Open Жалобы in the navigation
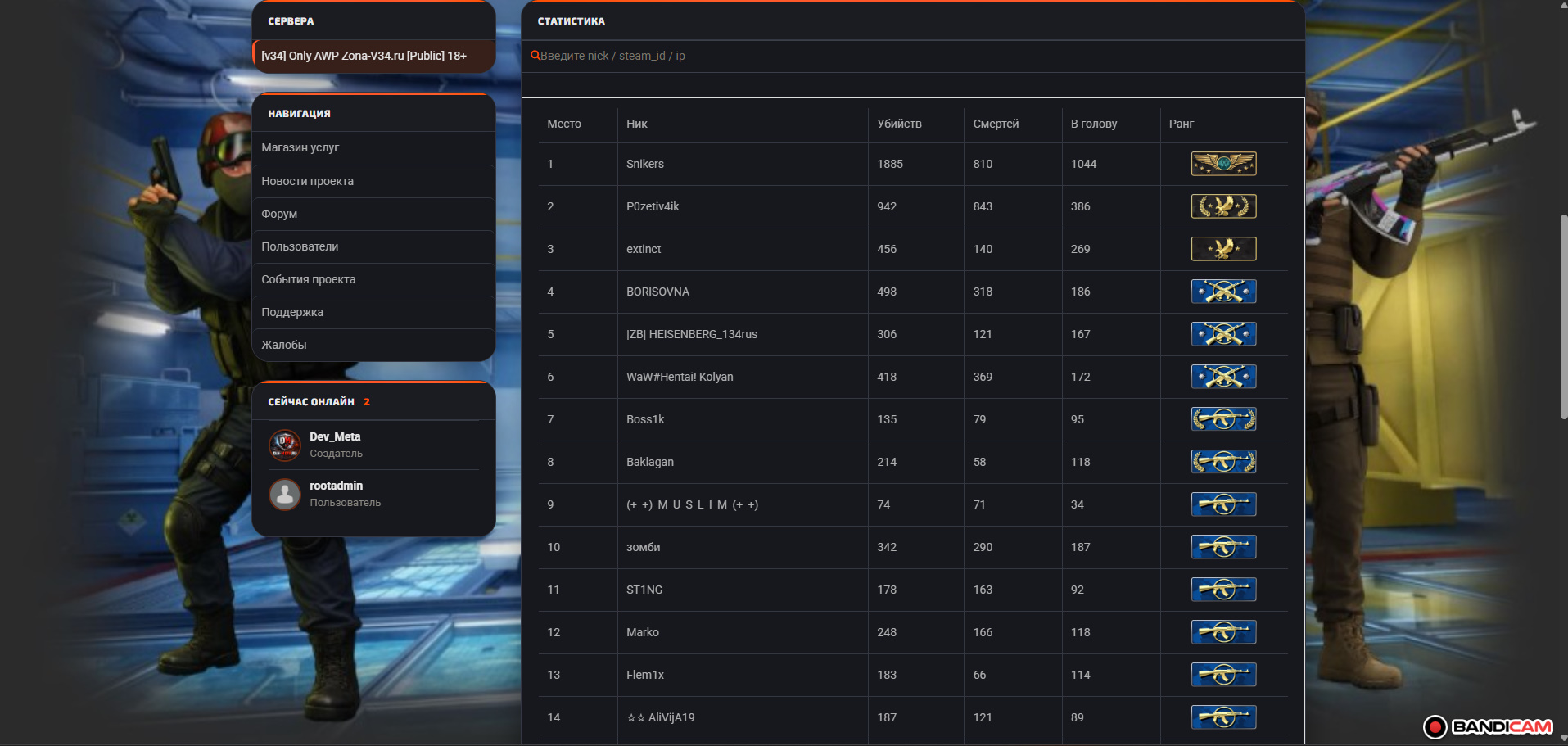1568x746 pixels. click(284, 345)
